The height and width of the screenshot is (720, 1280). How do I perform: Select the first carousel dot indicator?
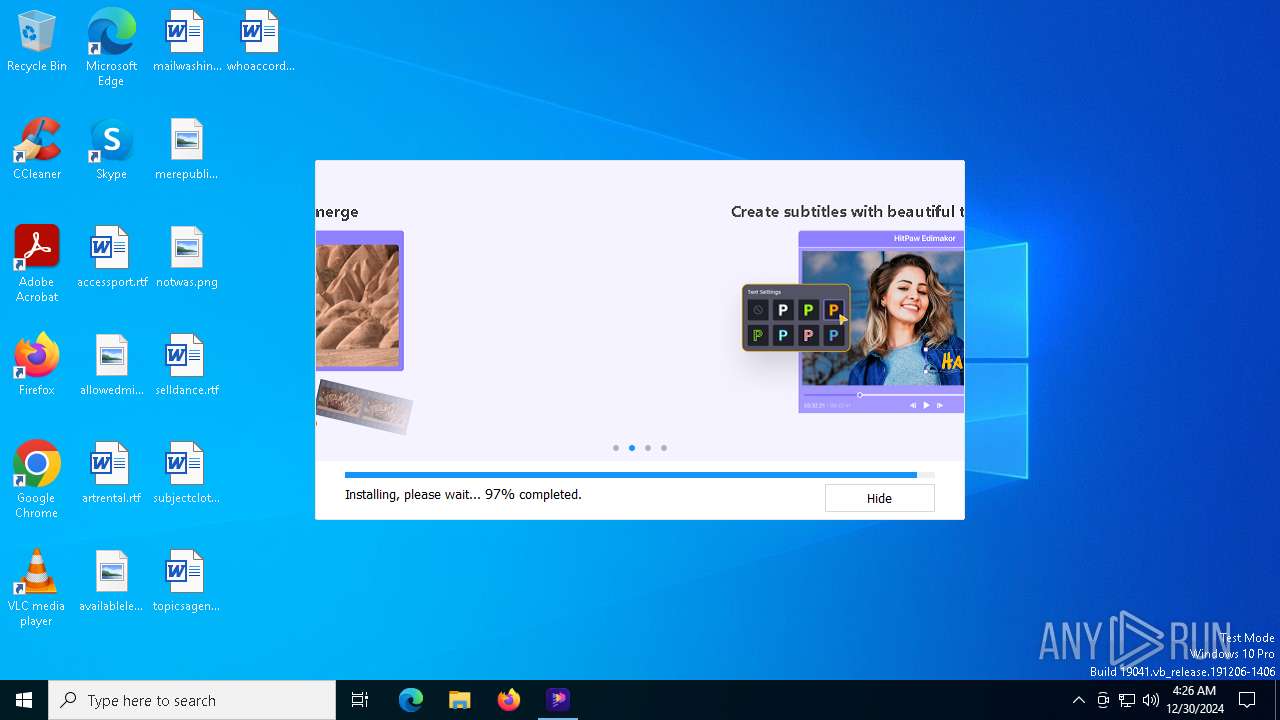coord(616,448)
